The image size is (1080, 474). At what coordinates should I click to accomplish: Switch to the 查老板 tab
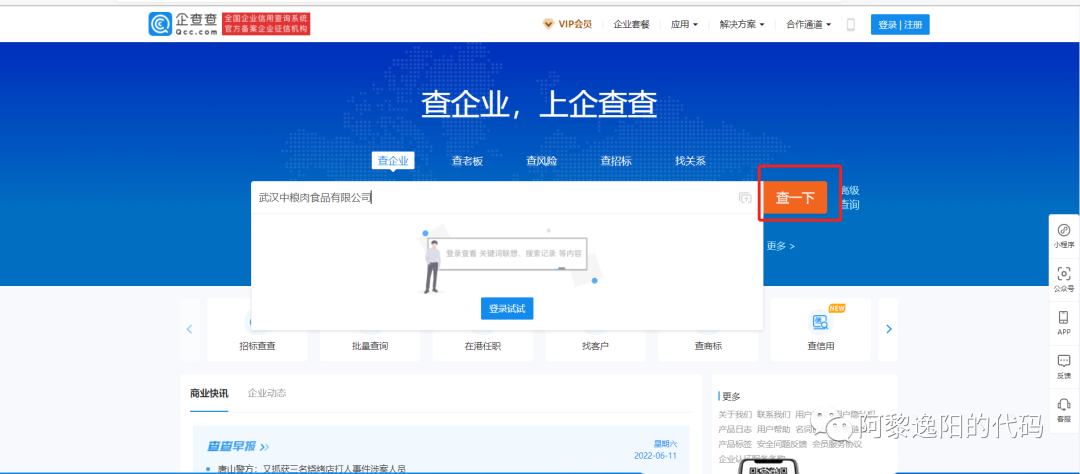468,161
